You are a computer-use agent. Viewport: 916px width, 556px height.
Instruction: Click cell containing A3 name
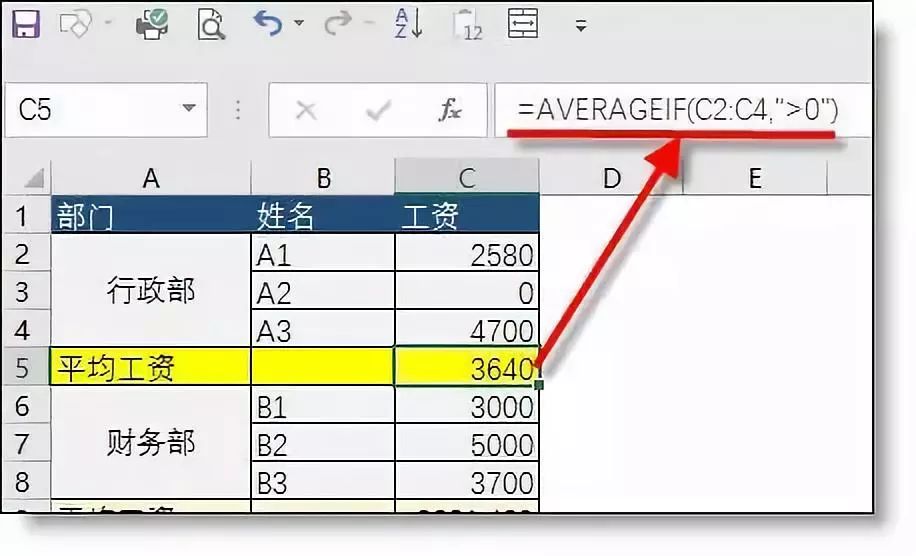click(323, 330)
